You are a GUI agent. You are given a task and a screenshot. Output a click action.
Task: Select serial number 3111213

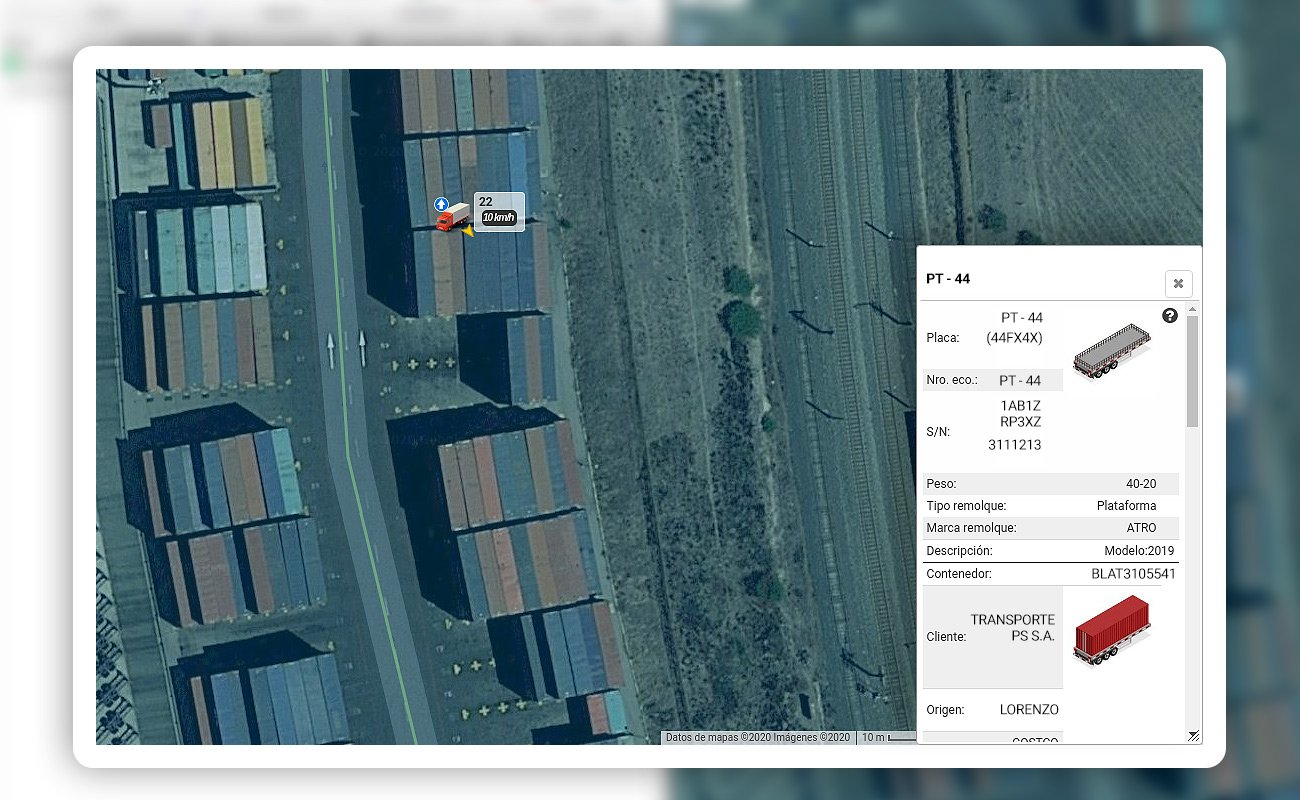click(1014, 445)
